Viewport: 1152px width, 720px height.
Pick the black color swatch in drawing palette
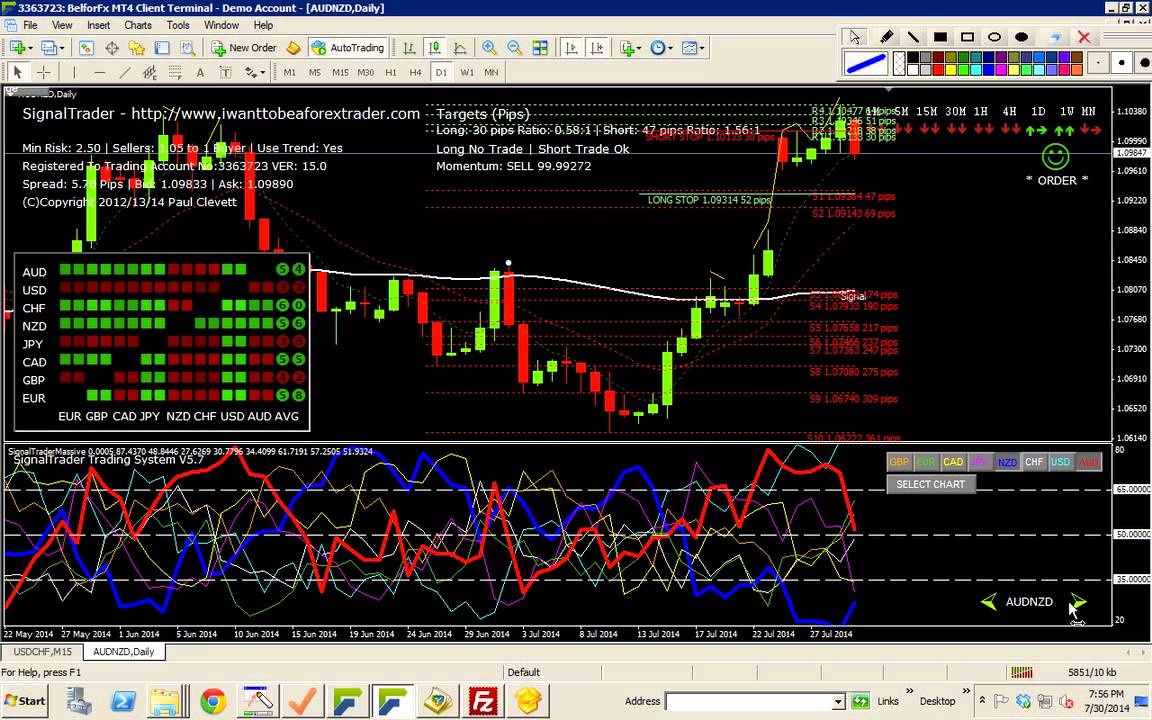(x=913, y=57)
